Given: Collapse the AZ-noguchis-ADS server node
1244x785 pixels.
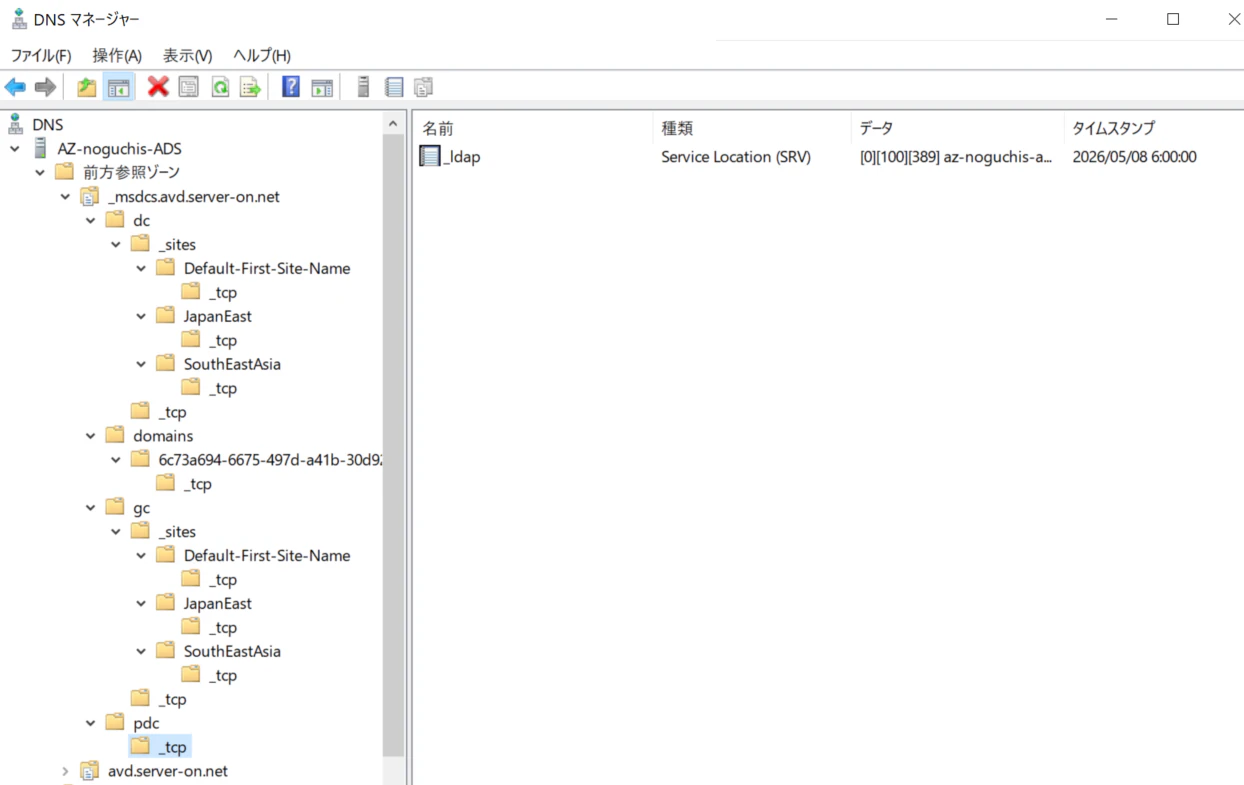Looking at the screenshot, I should point(15,148).
